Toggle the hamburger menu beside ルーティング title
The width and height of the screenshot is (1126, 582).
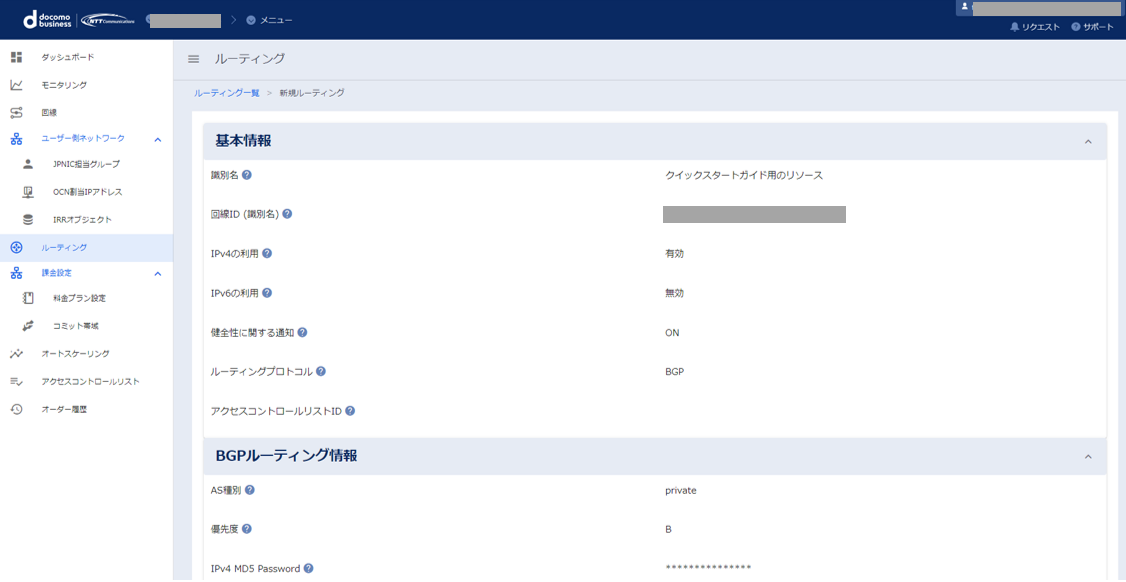(193, 59)
